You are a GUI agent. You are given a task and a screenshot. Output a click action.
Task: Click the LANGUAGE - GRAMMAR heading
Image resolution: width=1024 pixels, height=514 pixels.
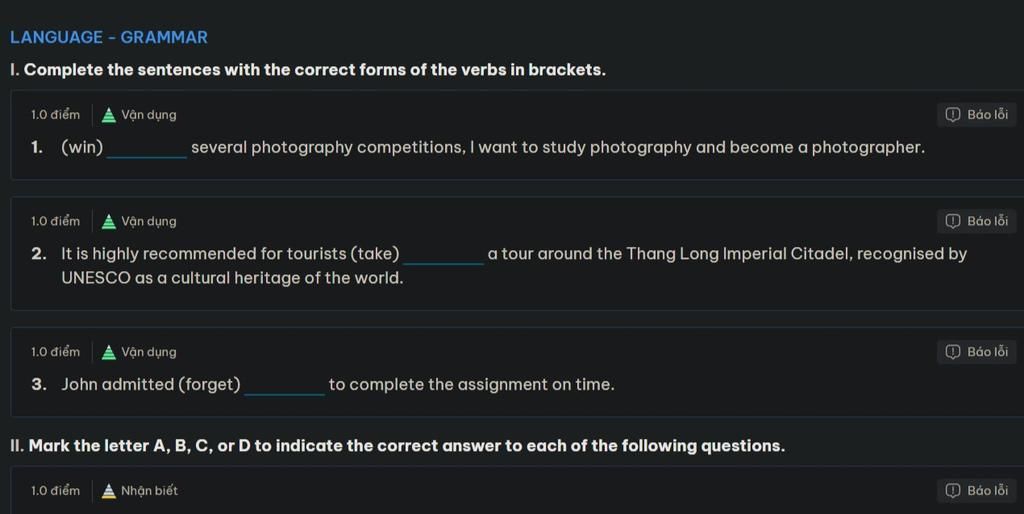tap(109, 37)
